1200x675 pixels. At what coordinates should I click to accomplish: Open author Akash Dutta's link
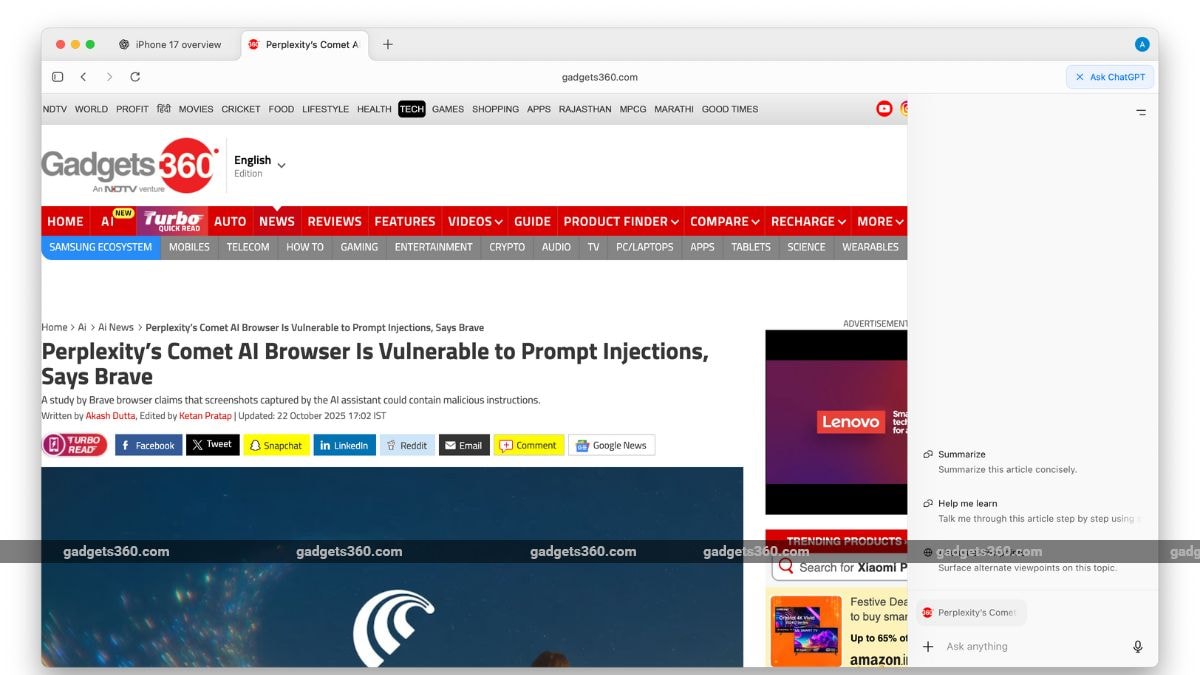112,416
